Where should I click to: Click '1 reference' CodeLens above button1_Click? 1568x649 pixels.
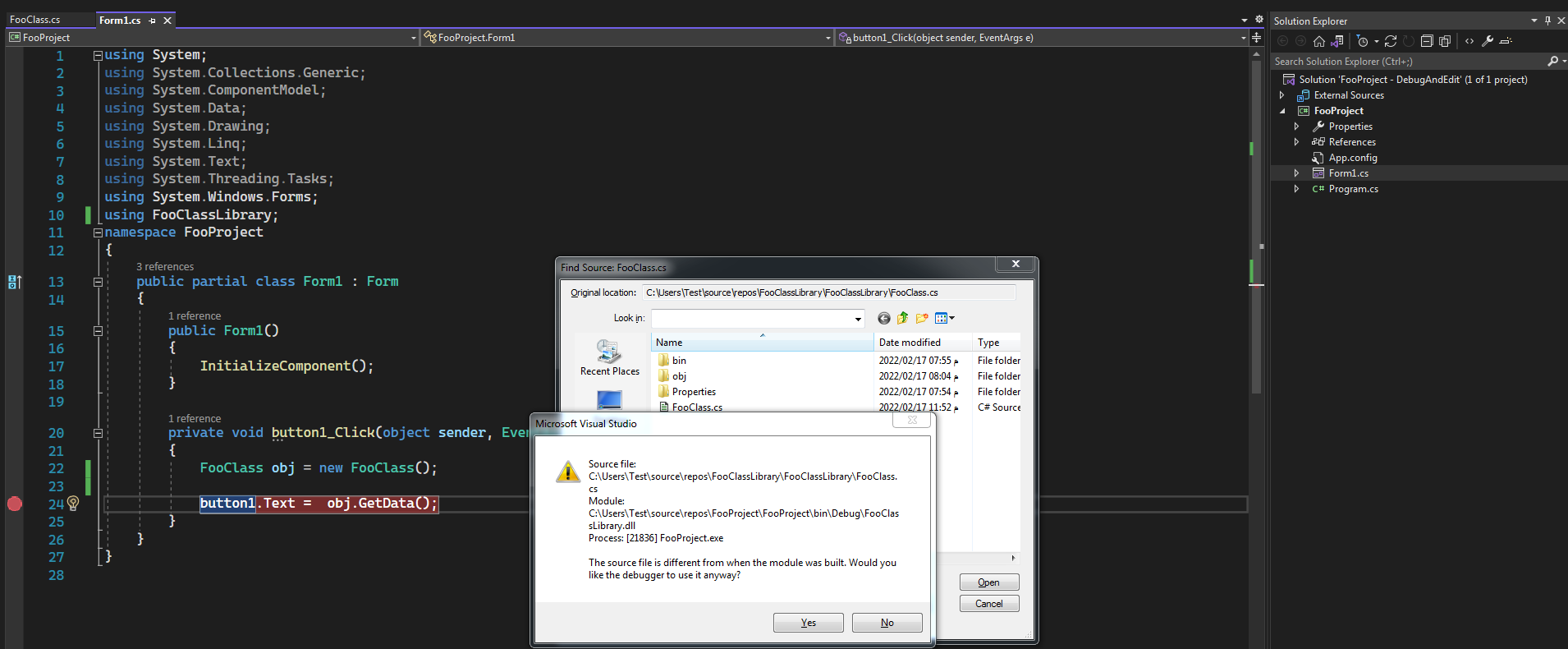point(195,419)
